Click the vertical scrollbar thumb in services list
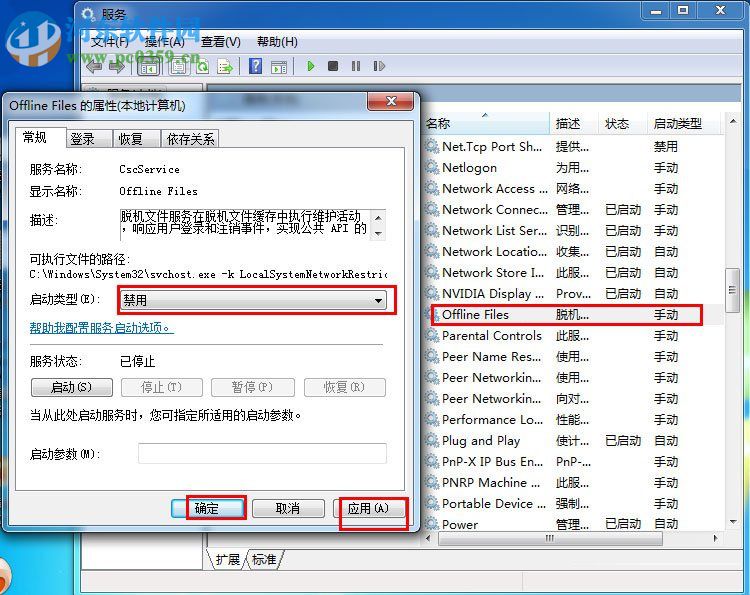Viewport: 750px width, 595px height. 732,290
